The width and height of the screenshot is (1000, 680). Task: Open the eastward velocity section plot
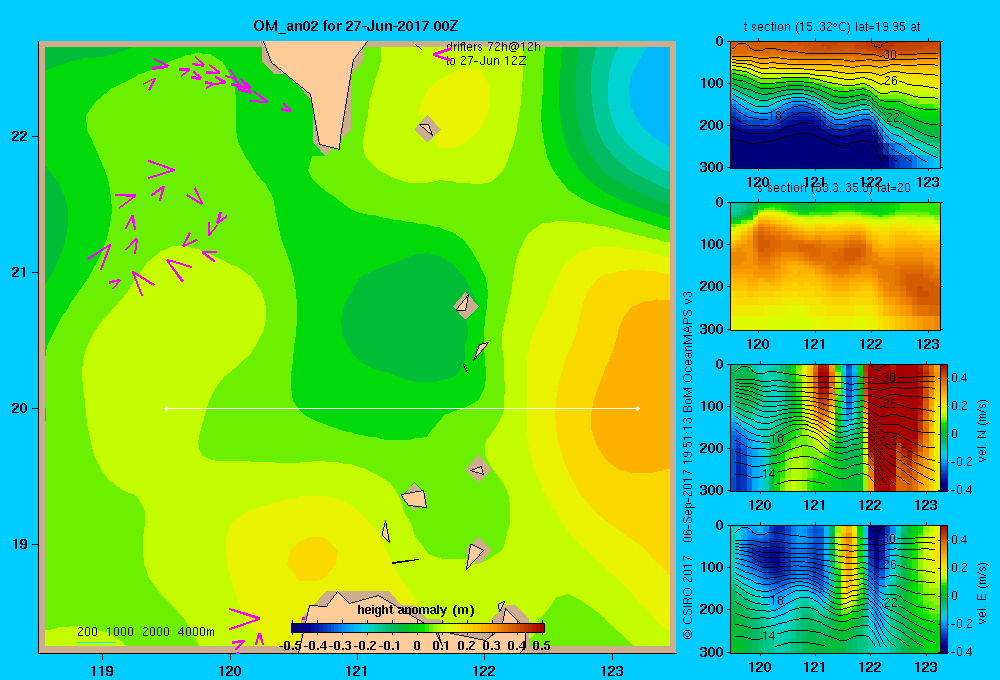(x=835, y=589)
